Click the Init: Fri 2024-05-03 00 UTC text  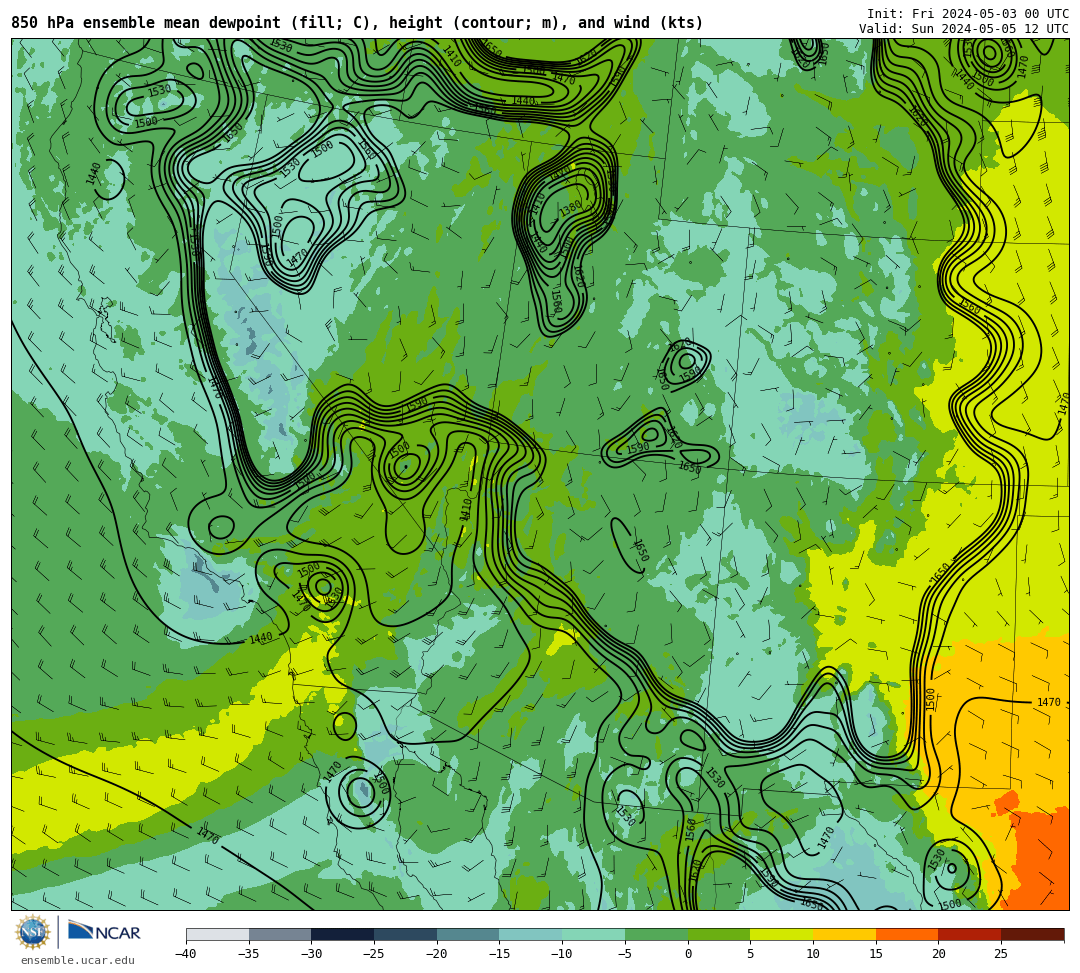(968, 14)
